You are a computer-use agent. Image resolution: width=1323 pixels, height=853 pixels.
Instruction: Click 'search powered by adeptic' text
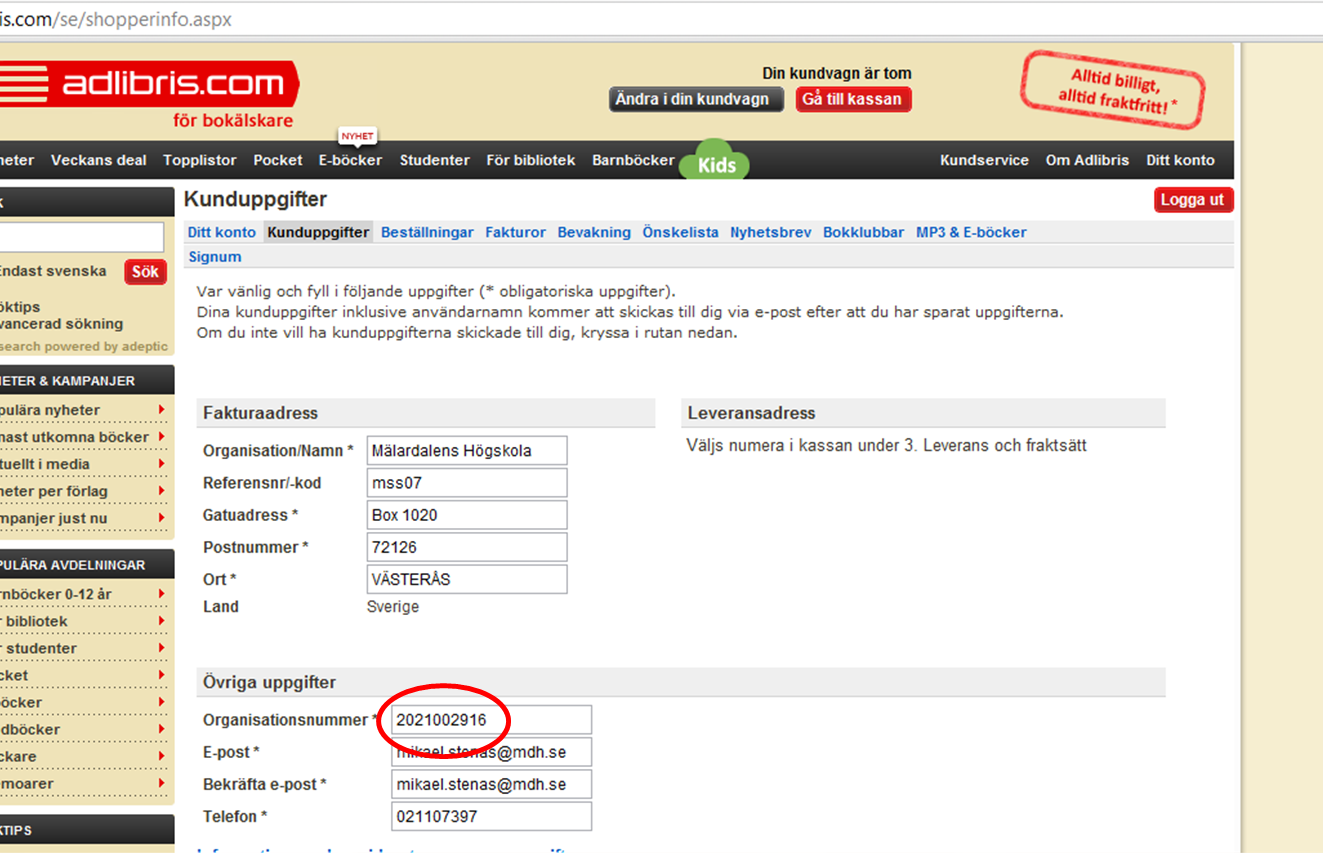click(84, 346)
